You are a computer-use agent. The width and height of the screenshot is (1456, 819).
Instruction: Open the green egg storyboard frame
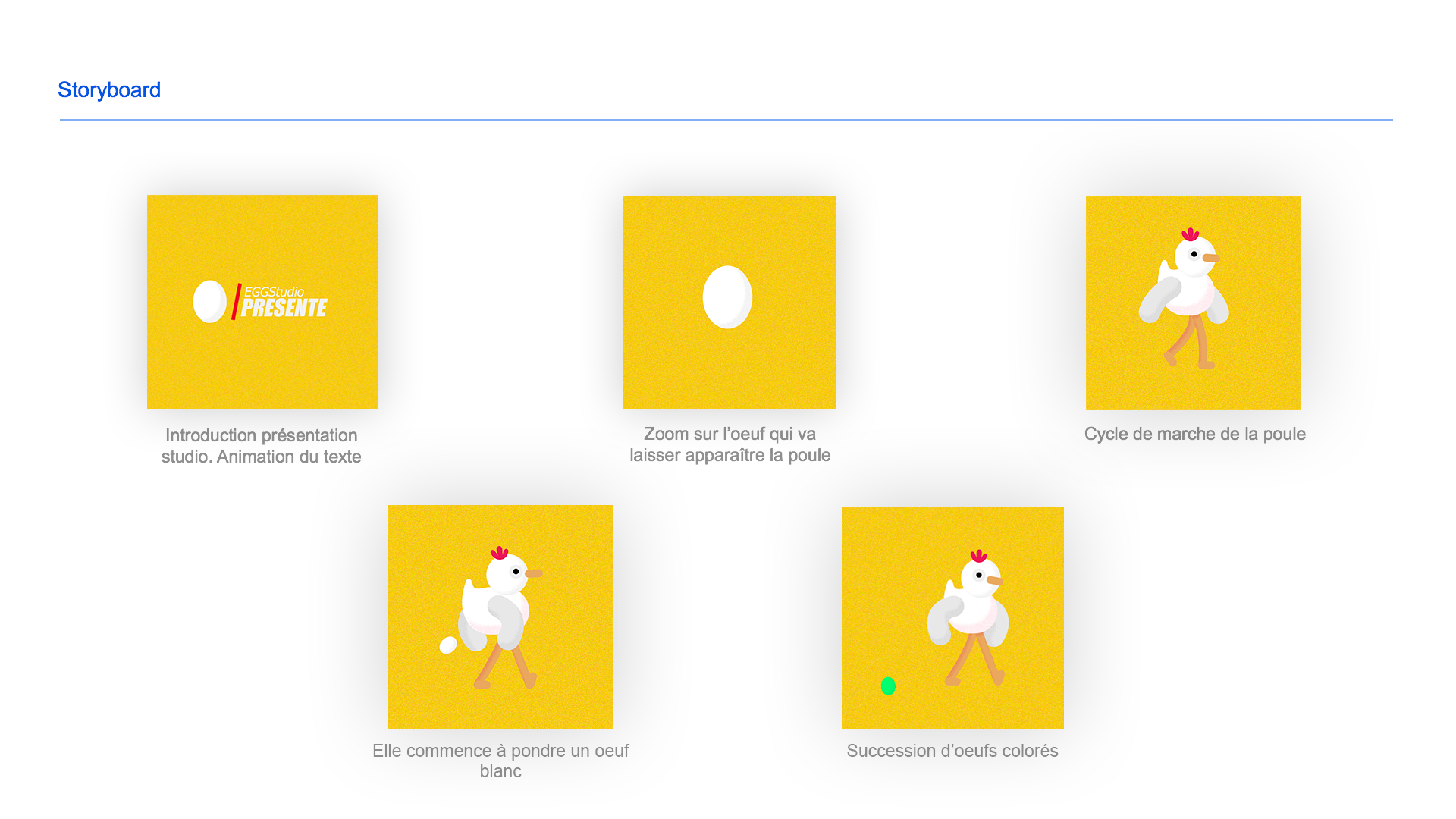(952, 617)
